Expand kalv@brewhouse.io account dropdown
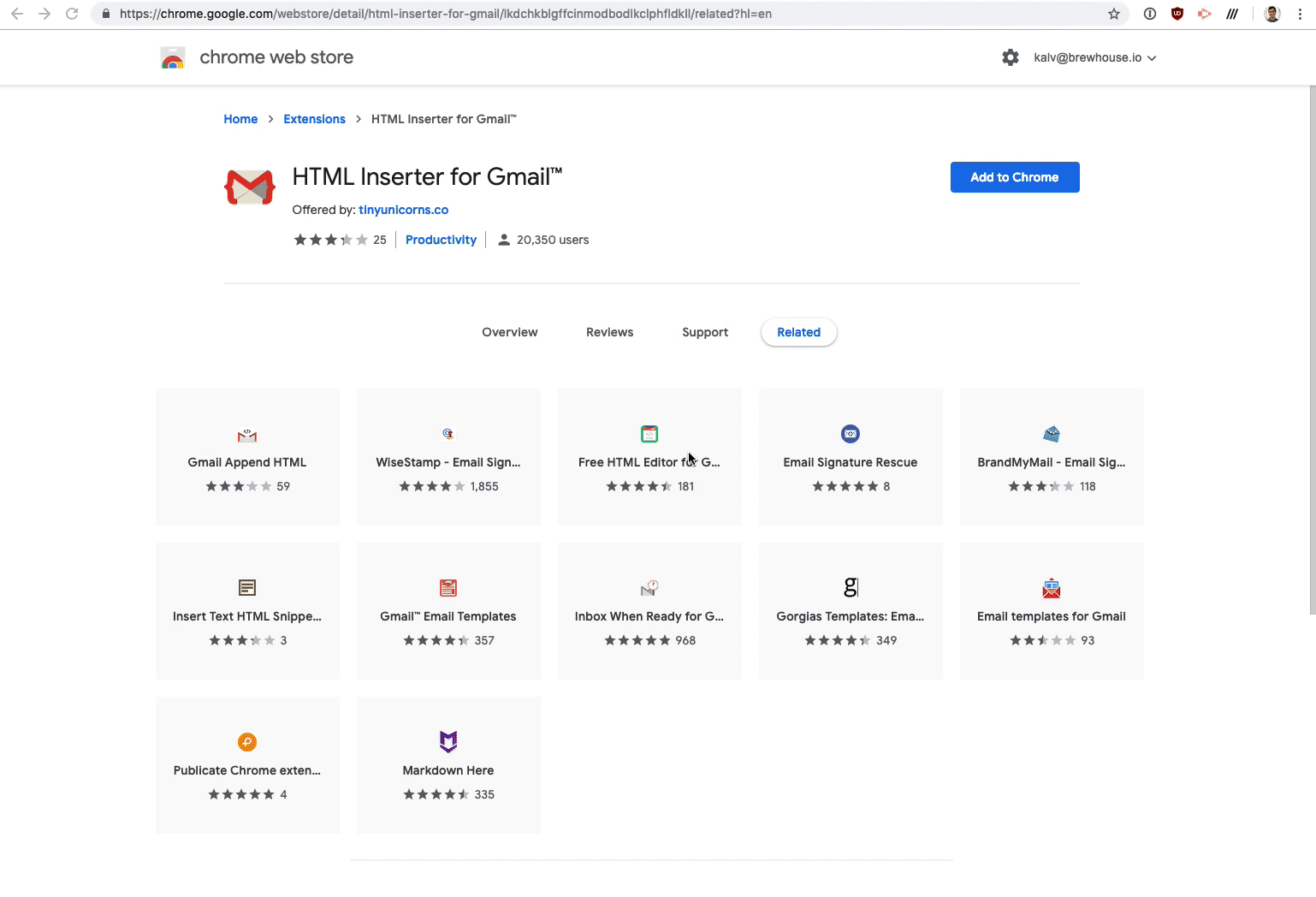This screenshot has width=1316, height=897. pos(1095,57)
